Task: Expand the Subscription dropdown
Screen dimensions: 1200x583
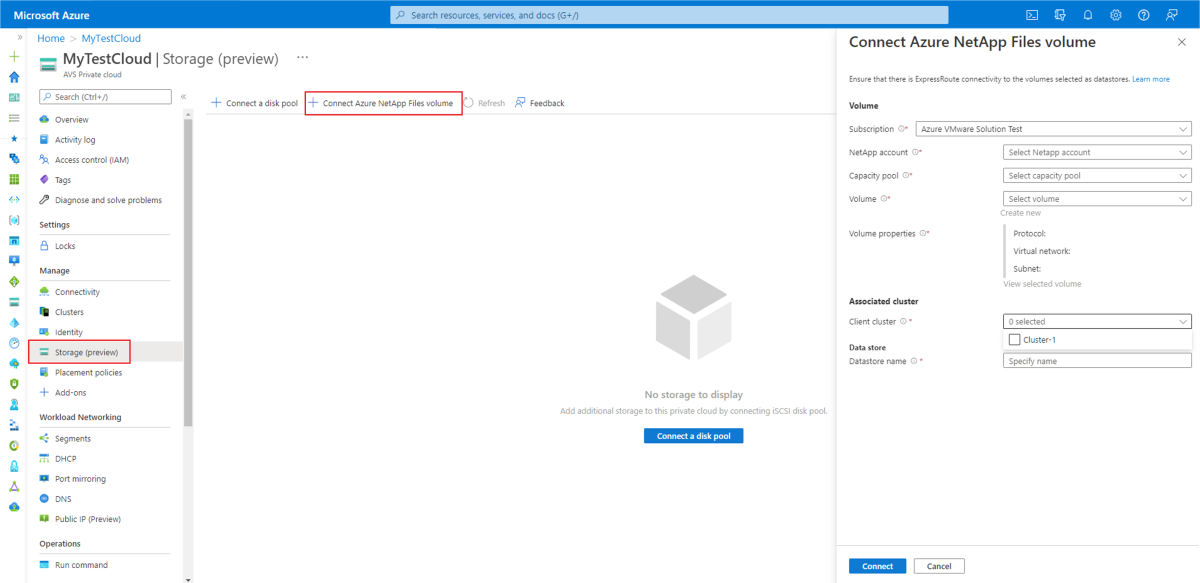Action: click(x=1097, y=129)
